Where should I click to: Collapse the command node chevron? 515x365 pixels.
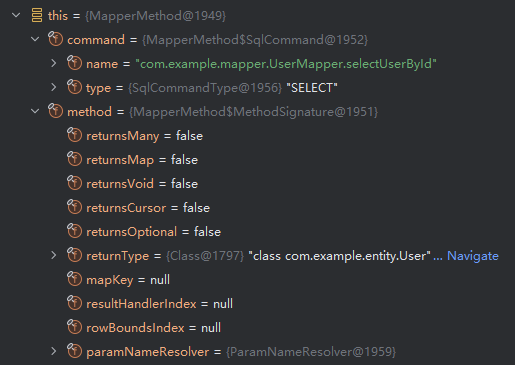pos(35,39)
